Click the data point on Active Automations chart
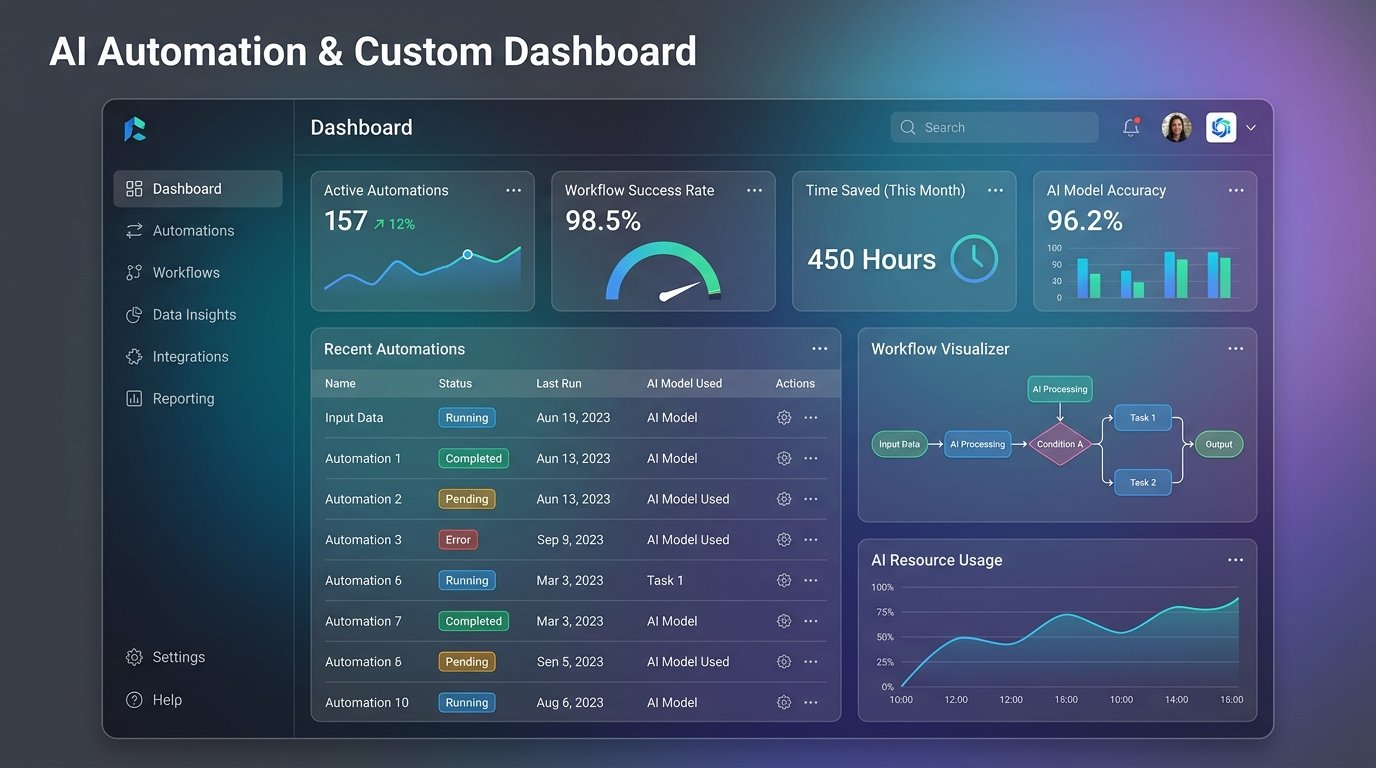1376x768 pixels. click(x=467, y=255)
